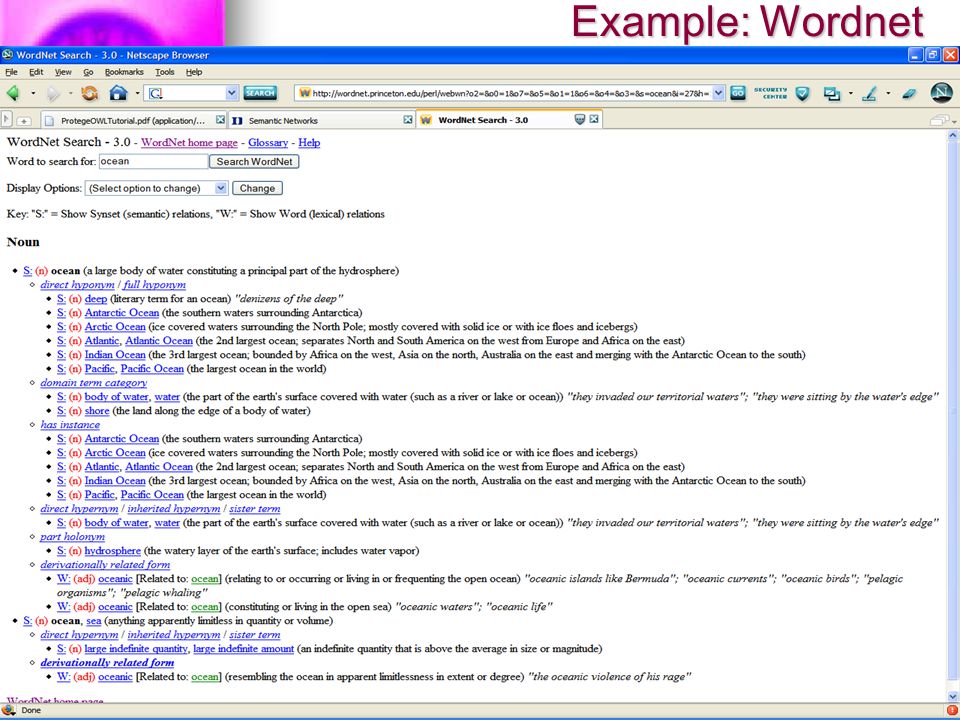Open the popup windows icon dropdown arrow
This screenshot has width=960, height=720.
tap(850, 94)
